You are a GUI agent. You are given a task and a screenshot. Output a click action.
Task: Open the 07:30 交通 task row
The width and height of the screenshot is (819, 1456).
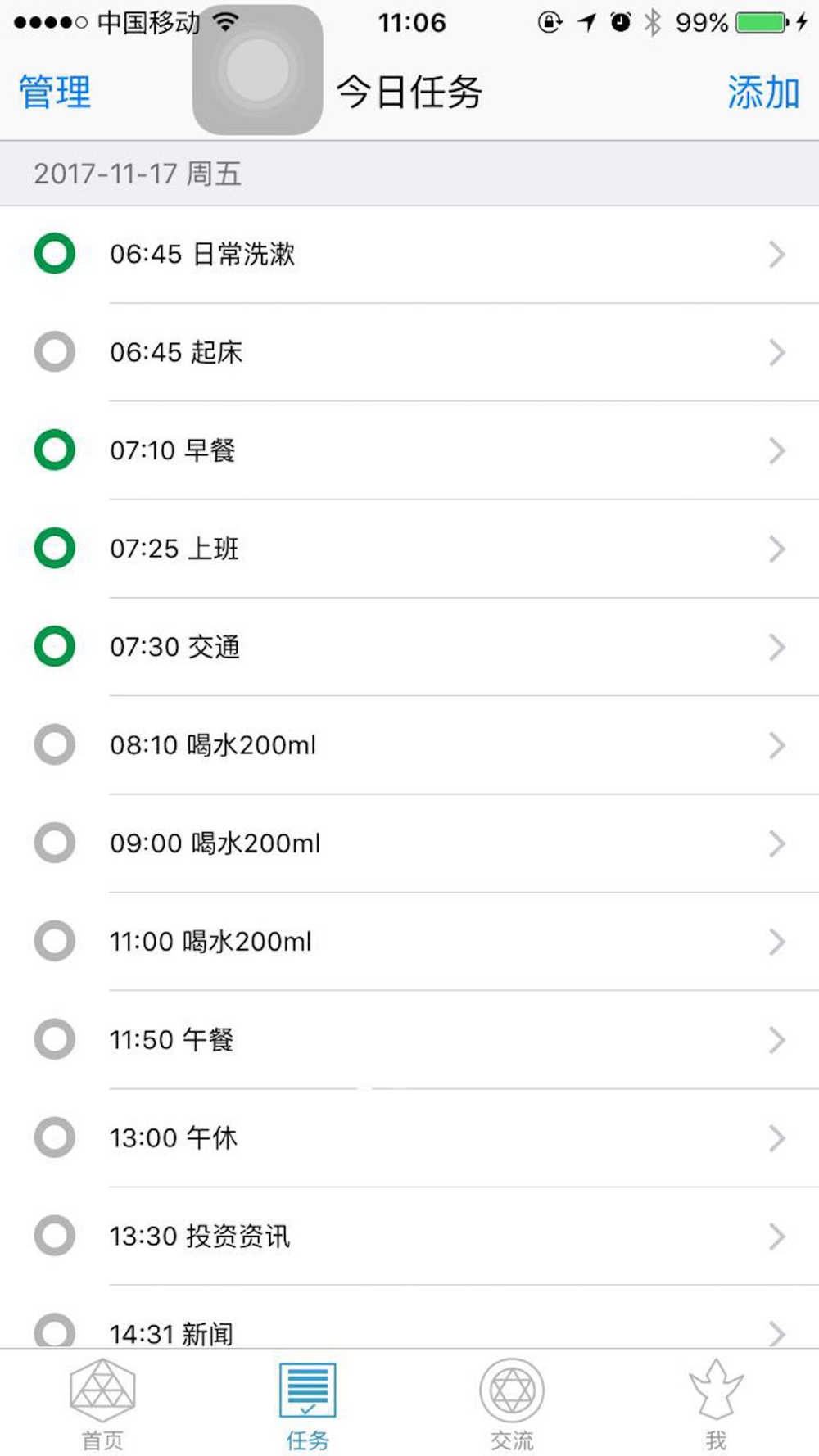[409, 647]
